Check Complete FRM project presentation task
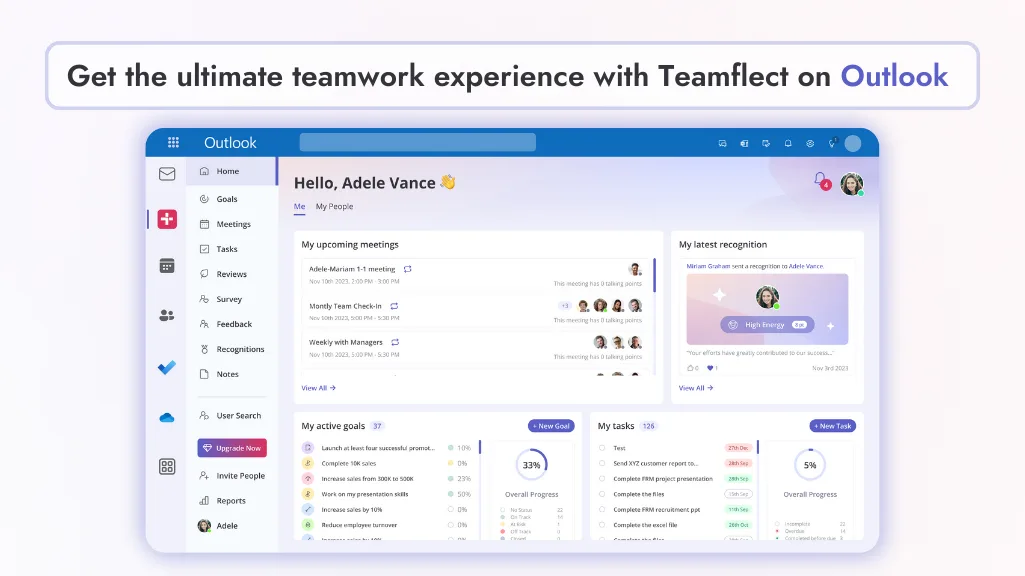 602,479
